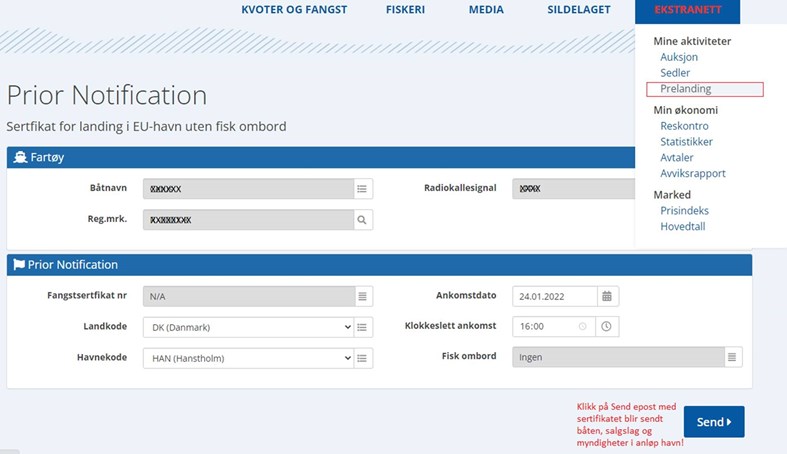This screenshot has height=454, width=787.
Task: Open the calendar picker for Ankomstdato
Action: coord(606,296)
